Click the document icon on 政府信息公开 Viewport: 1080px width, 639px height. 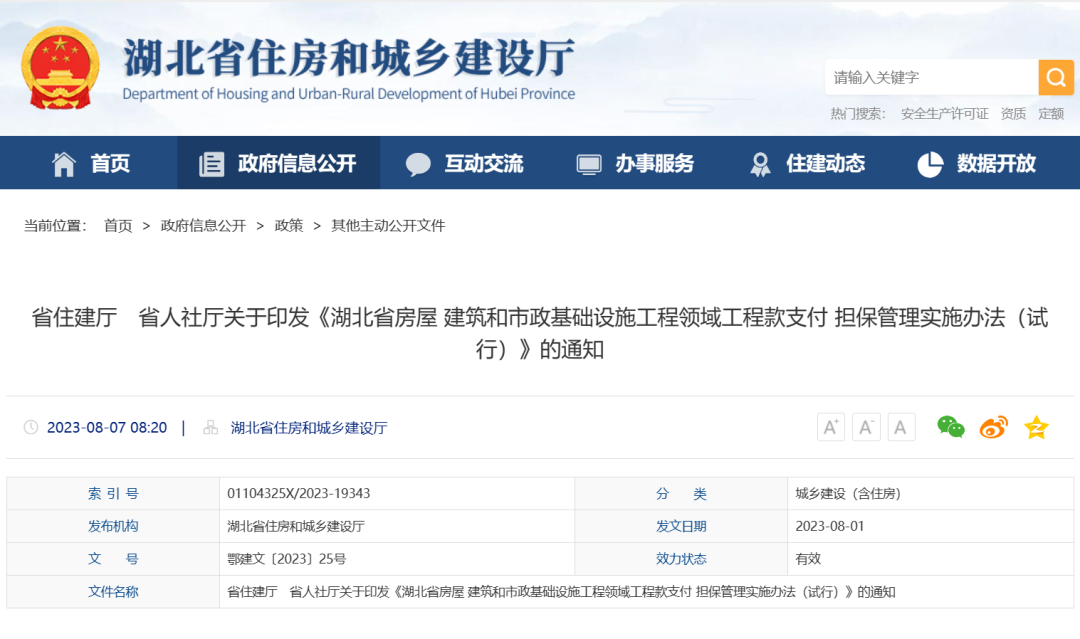pyautogui.click(x=211, y=163)
